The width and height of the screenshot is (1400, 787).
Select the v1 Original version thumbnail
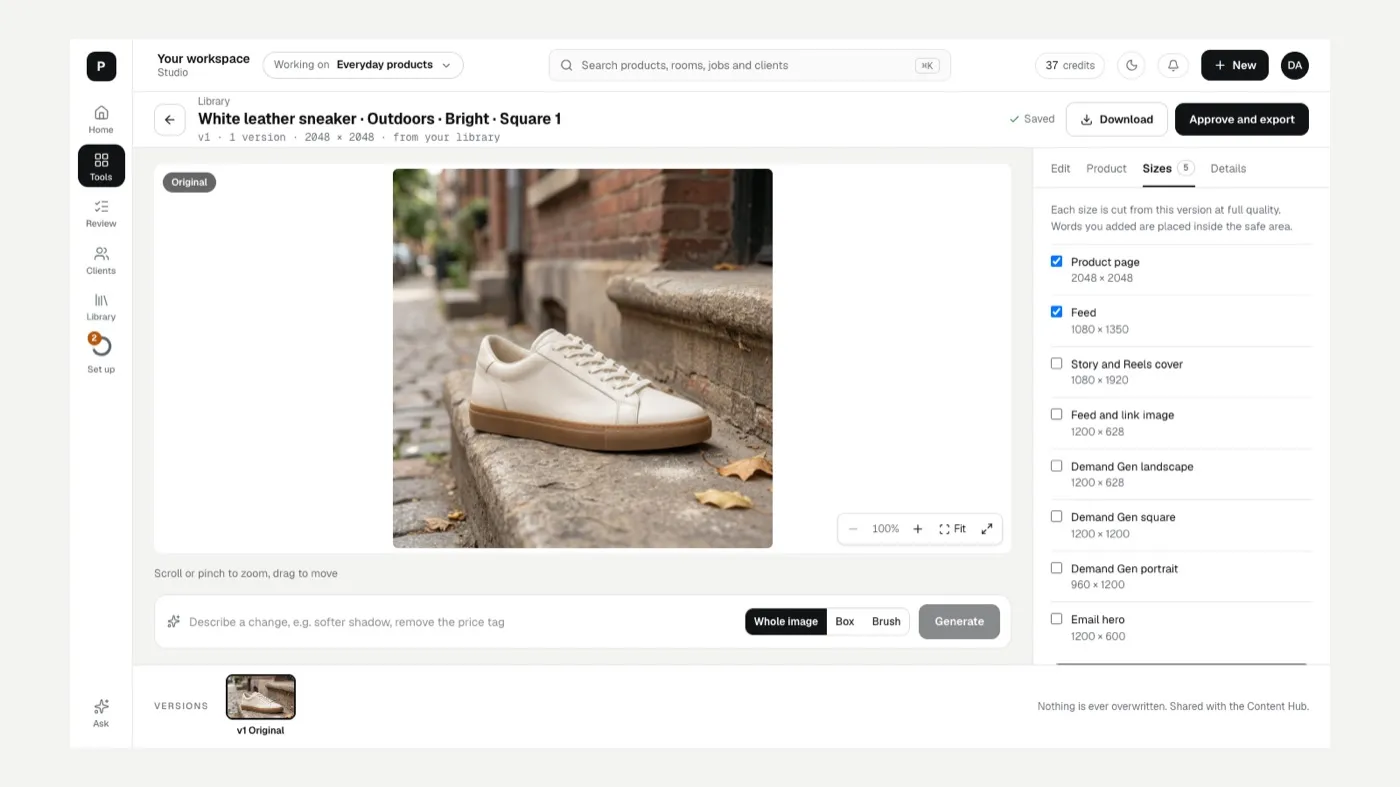pyautogui.click(x=261, y=697)
